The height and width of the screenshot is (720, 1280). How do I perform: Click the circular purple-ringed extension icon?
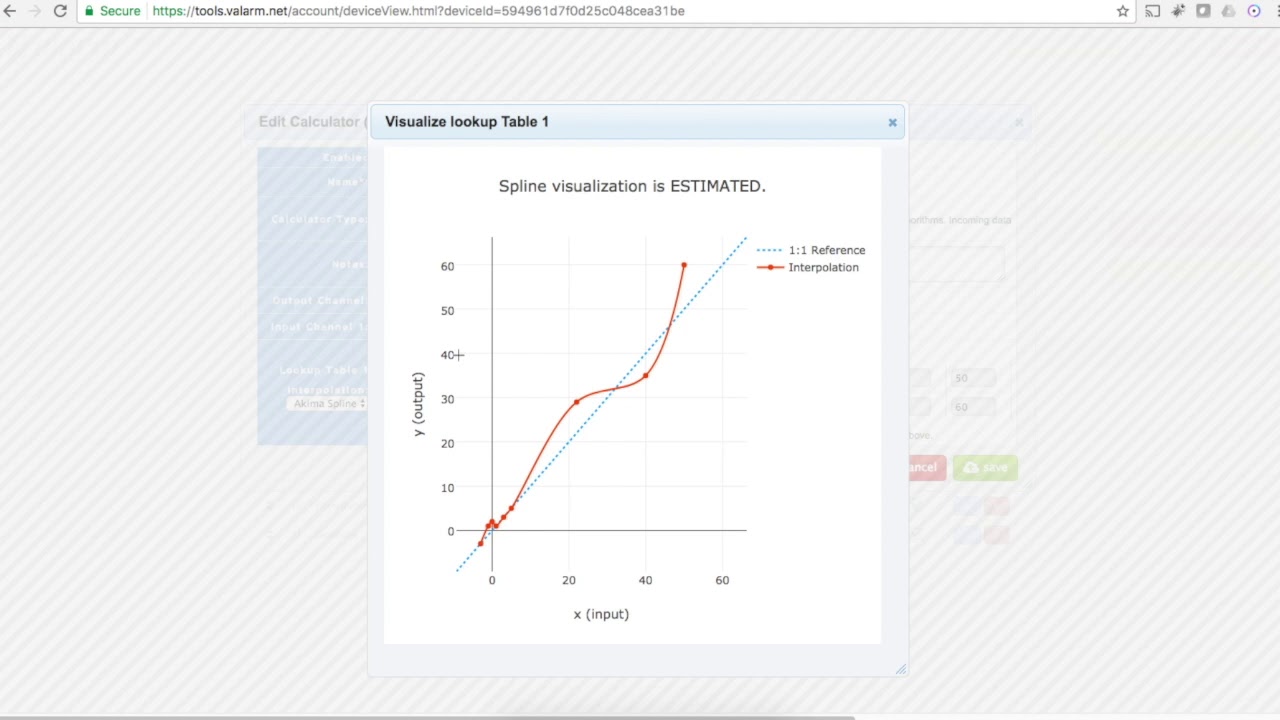tap(1254, 11)
